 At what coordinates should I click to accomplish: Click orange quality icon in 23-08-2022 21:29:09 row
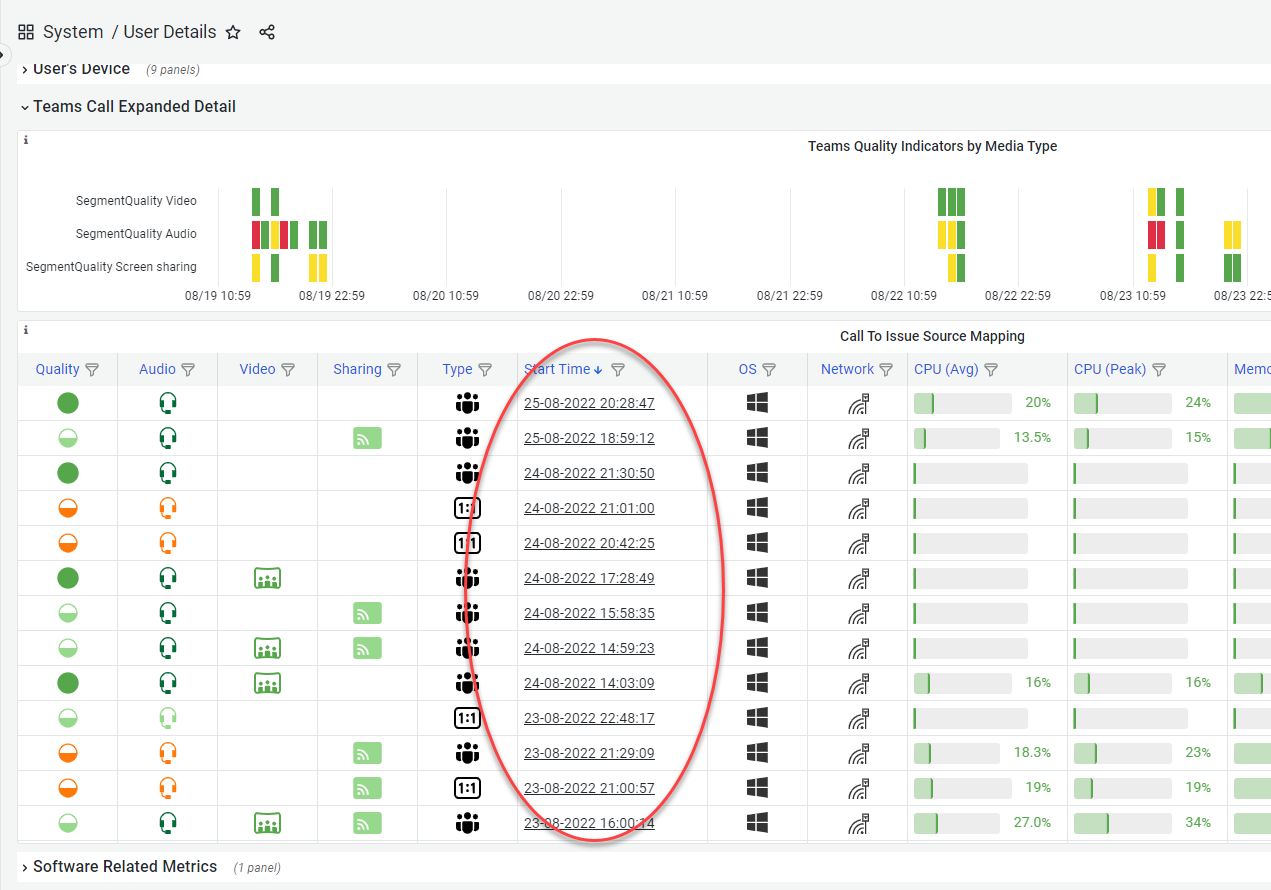(68, 753)
